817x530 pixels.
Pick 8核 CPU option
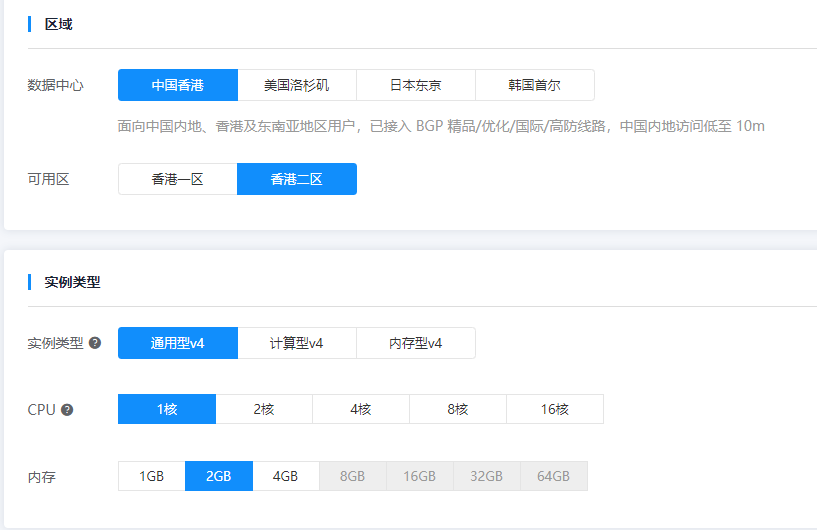pyautogui.click(x=458, y=409)
